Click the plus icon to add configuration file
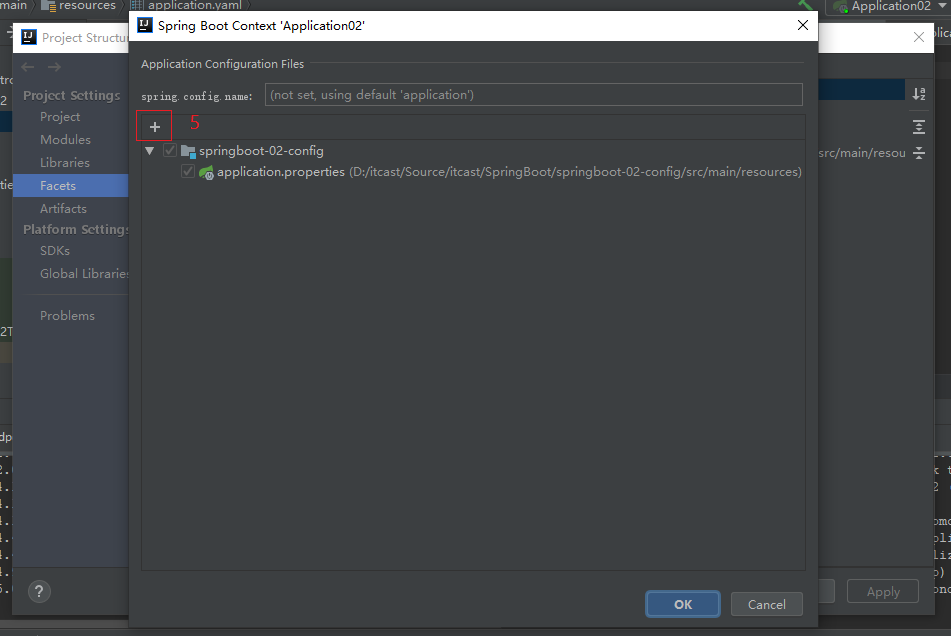 tap(154, 127)
